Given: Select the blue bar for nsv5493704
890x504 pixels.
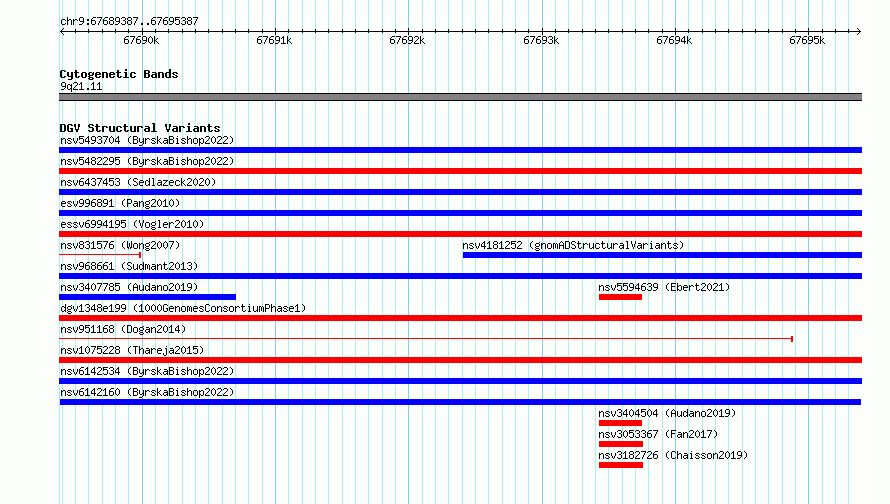Looking at the screenshot, I should (460, 150).
